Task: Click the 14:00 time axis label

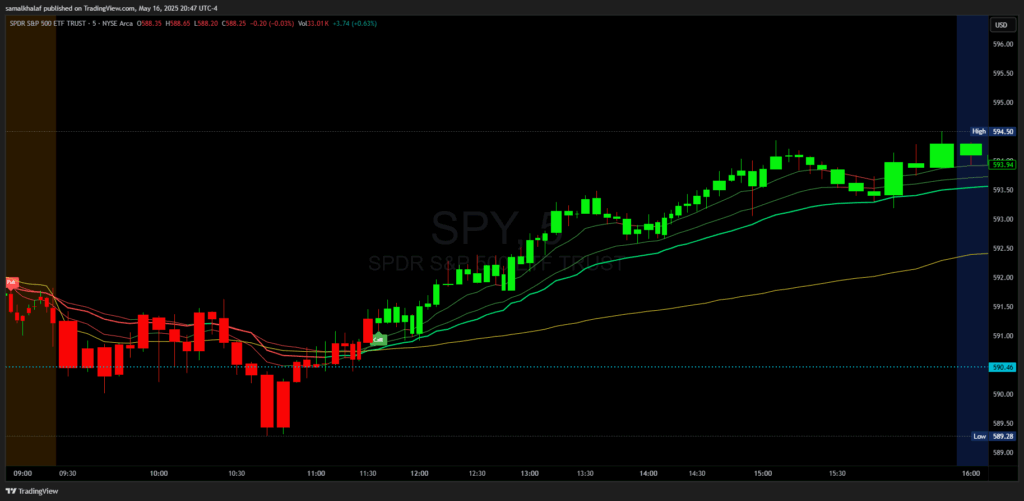Action: tap(648, 474)
